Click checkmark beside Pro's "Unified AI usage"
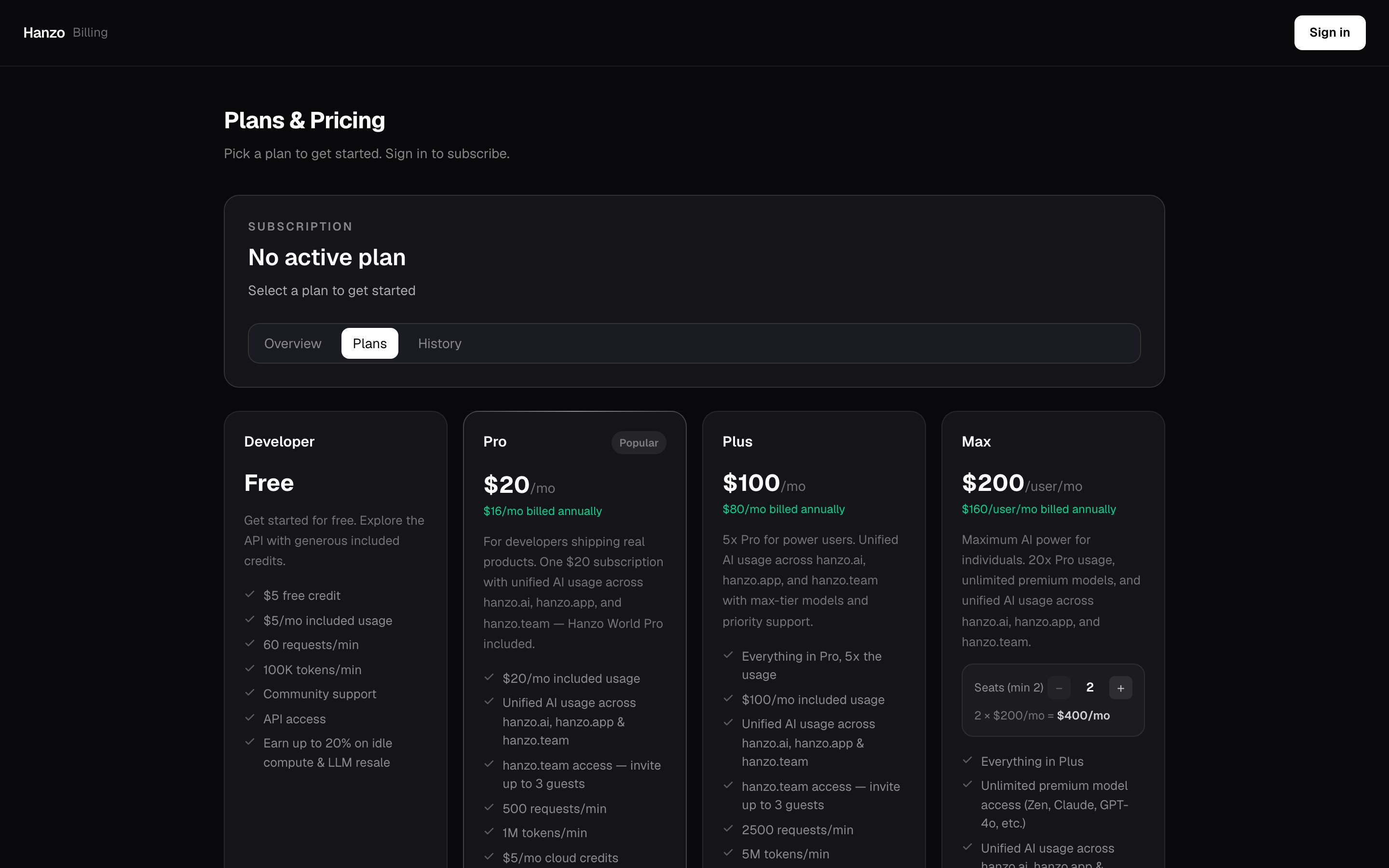1389x868 pixels. 489,702
